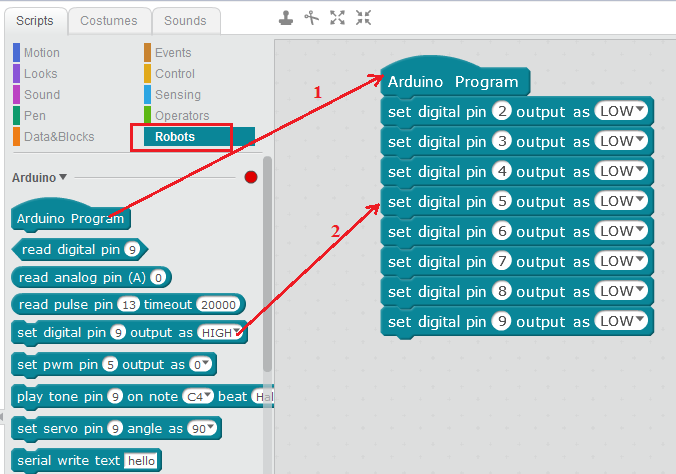Image resolution: width=676 pixels, height=474 pixels.
Task: Open the Events block category
Action: coord(173,53)
